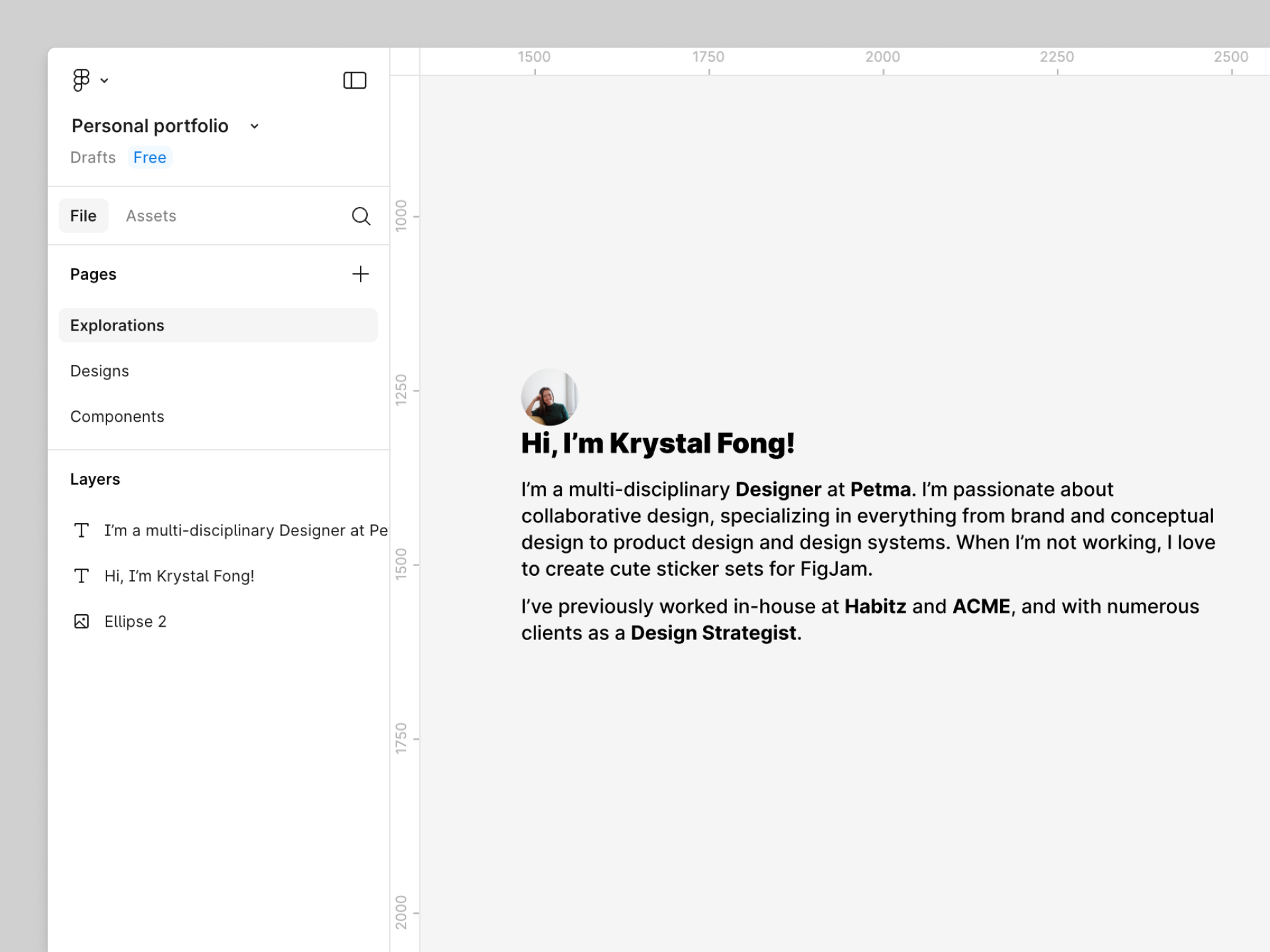The width and height of the screenshot is (1270, 952).
Task: Switch to the Assets tab
Action: pos(151,216)
